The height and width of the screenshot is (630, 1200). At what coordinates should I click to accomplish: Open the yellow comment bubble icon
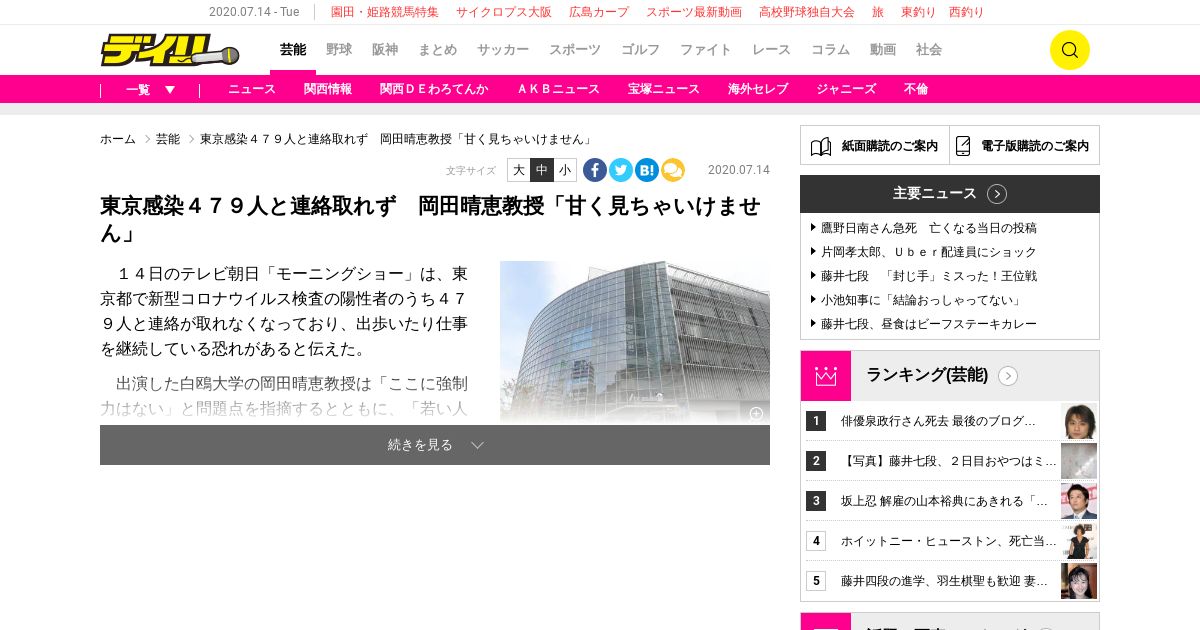tap(673, 170)
